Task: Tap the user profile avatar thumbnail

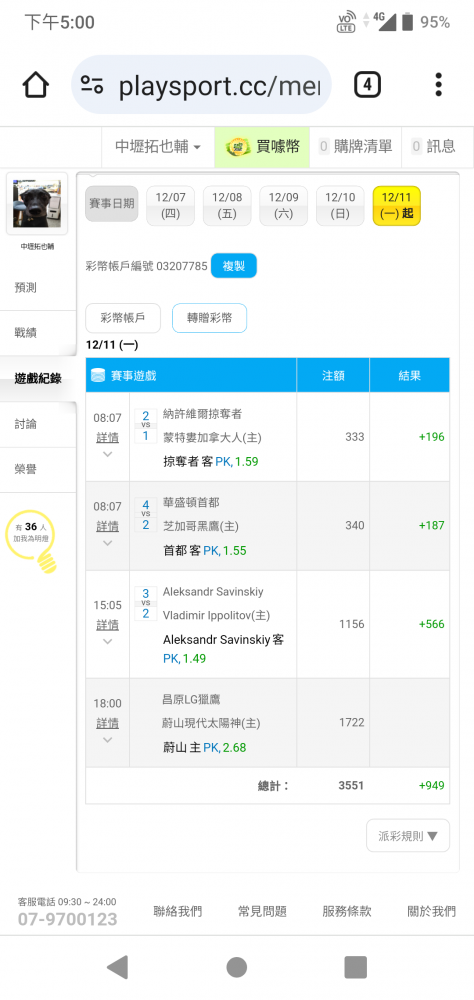Action: pos(37,203)
